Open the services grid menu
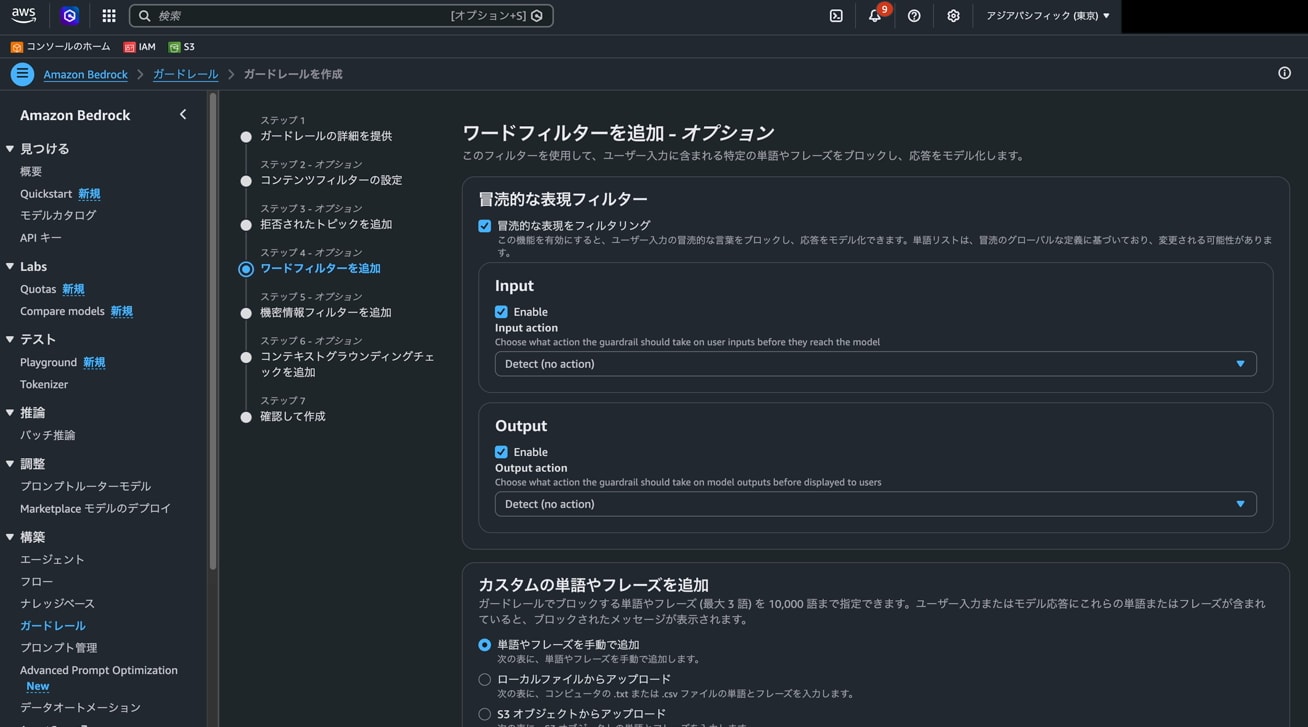 click(109, 16)
